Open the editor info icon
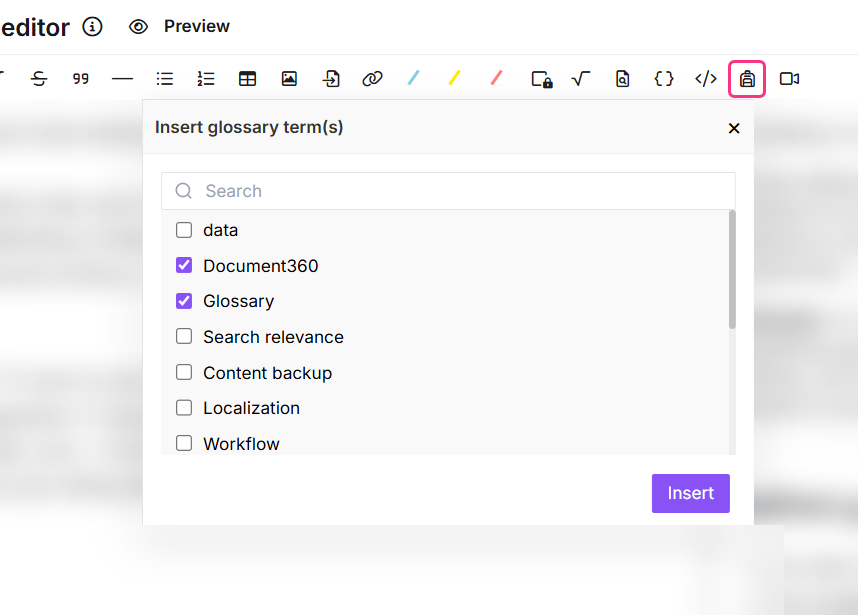The image size is (858, 615). pos(92,26)
